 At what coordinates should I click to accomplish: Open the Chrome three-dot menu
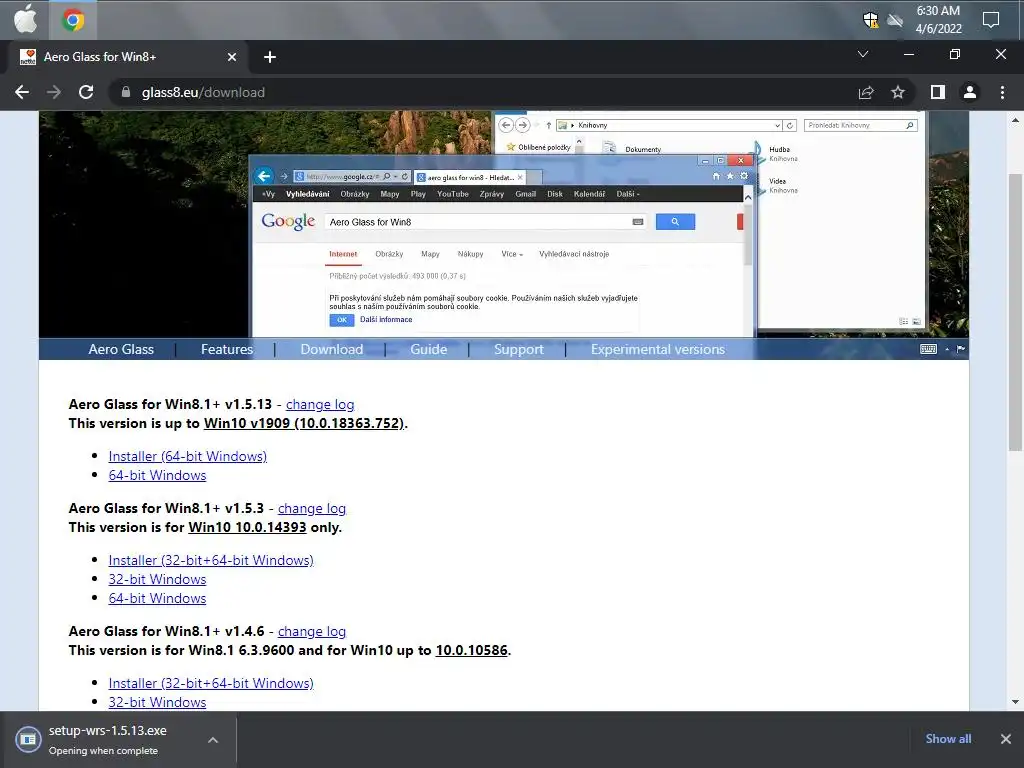click(1002, 92)
